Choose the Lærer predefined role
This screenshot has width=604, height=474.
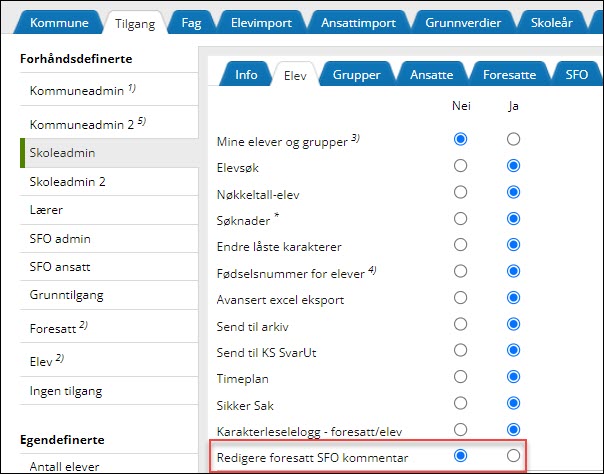(x=46, y=211)
